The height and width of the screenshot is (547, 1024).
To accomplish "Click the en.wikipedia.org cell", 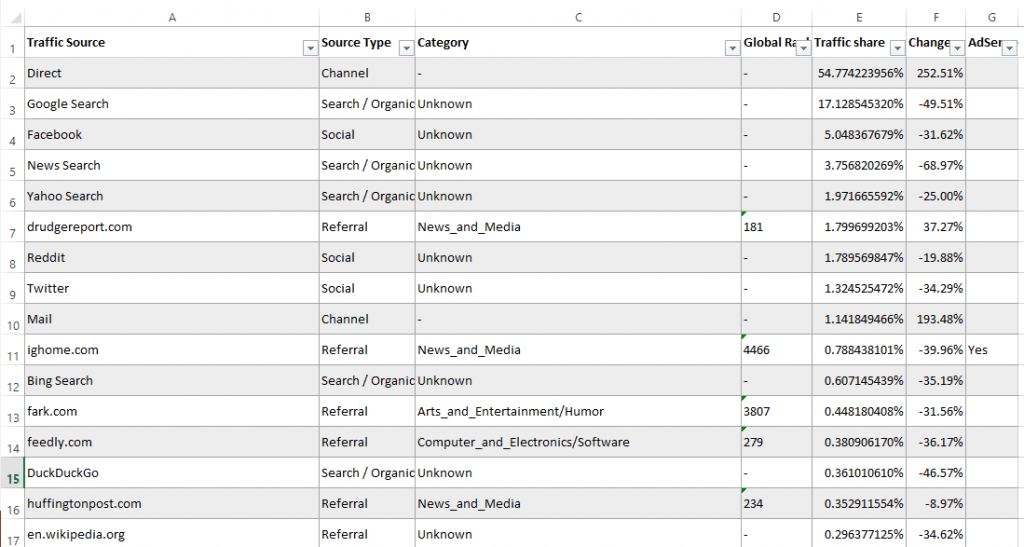I will tap(172, 534).
